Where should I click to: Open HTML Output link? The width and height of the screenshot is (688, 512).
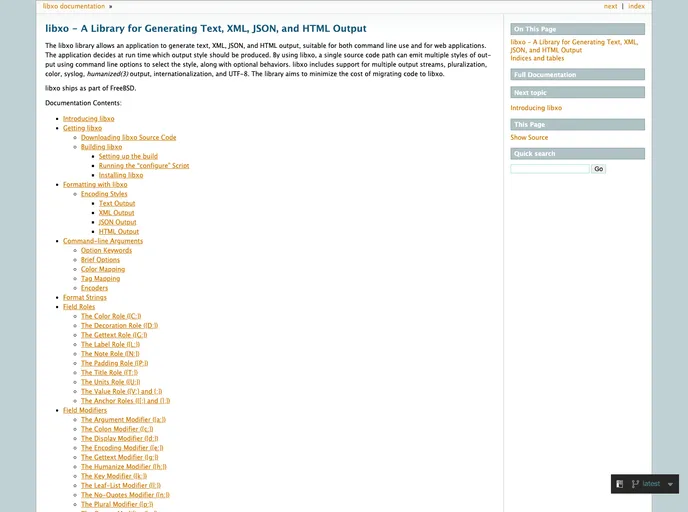[x=119, y=232]
